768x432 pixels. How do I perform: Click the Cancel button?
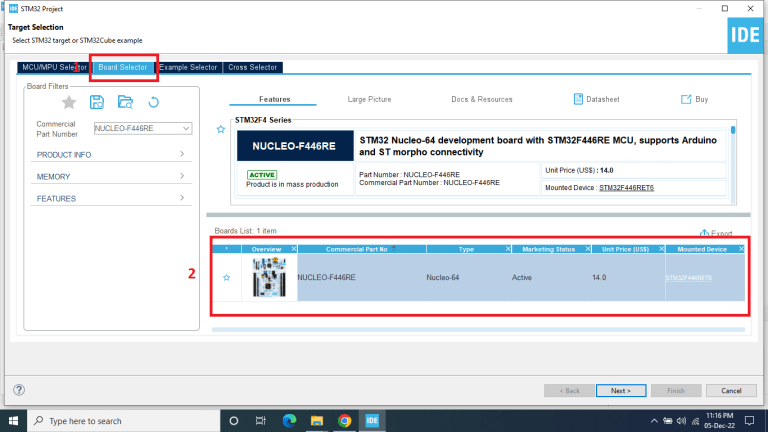(x=731, y=390)
